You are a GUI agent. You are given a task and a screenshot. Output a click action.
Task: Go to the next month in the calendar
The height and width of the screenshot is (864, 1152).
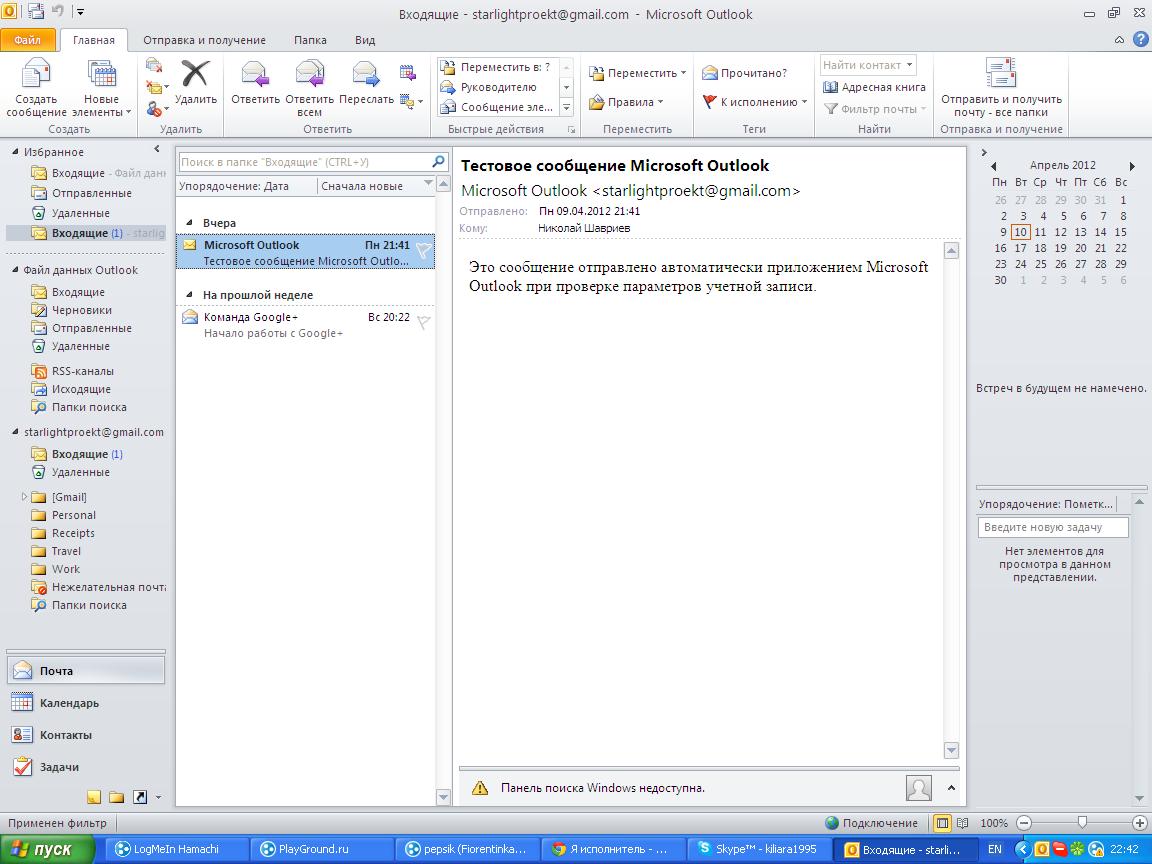pos(1132,166)
